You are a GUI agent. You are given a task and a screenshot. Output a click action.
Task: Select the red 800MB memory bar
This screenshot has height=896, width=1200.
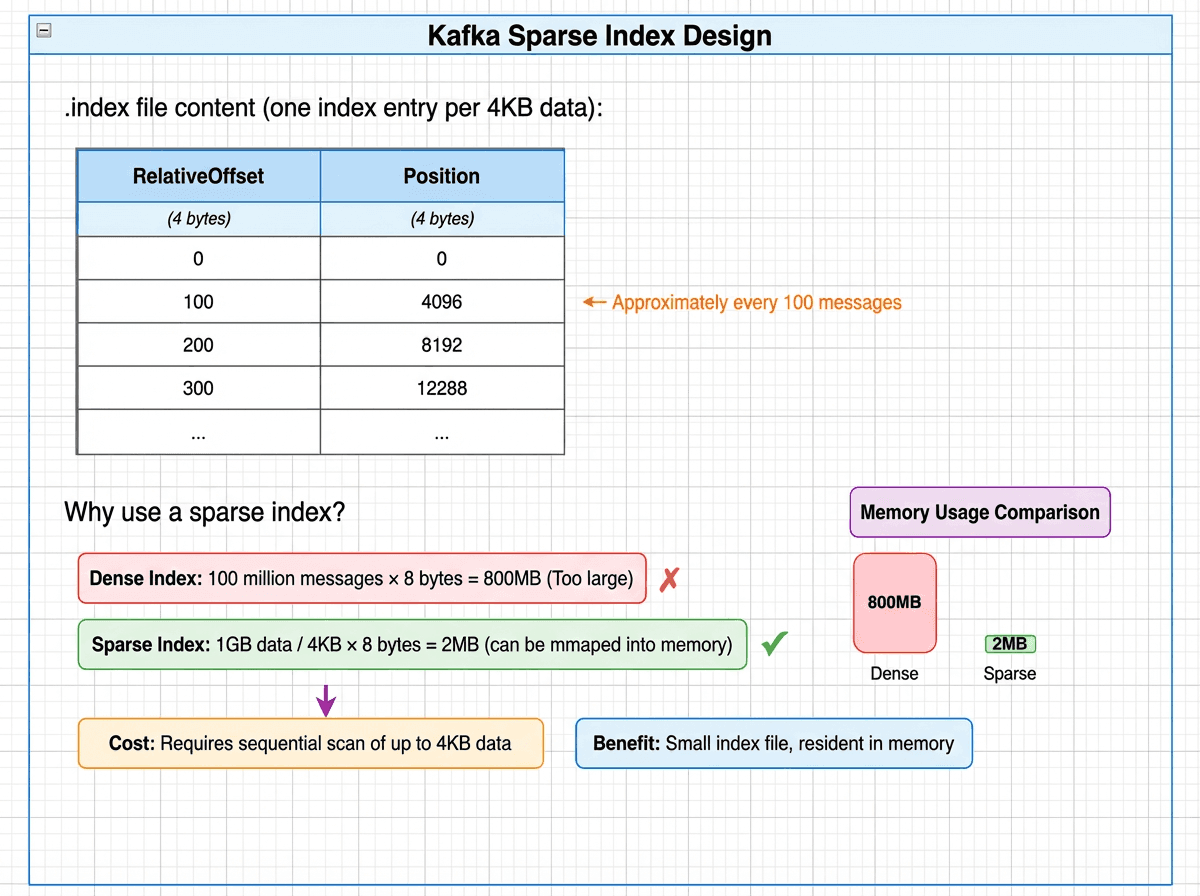[x=894, y=603]
